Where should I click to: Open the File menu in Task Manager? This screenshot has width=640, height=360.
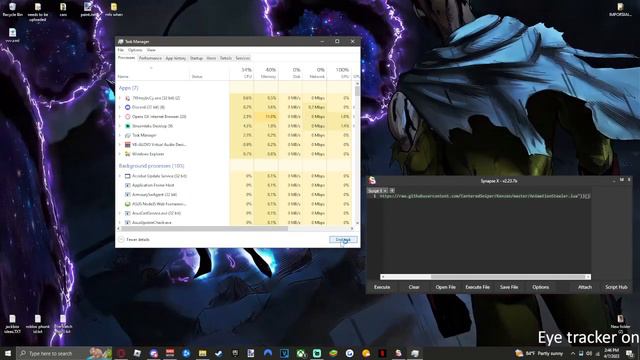pyautogui.click(x=121, y=50)
